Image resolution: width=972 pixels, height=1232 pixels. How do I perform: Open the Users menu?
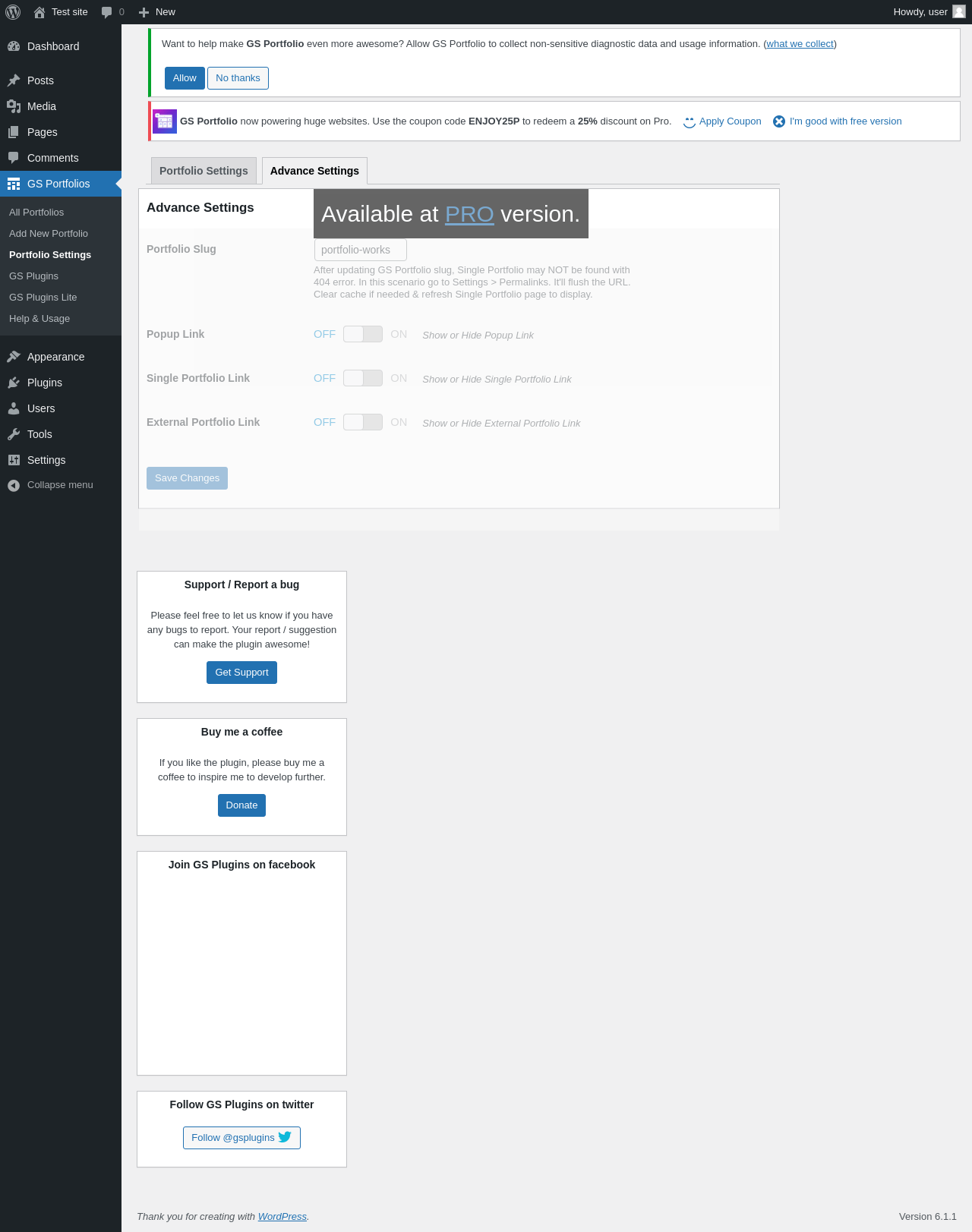[61, 408]
